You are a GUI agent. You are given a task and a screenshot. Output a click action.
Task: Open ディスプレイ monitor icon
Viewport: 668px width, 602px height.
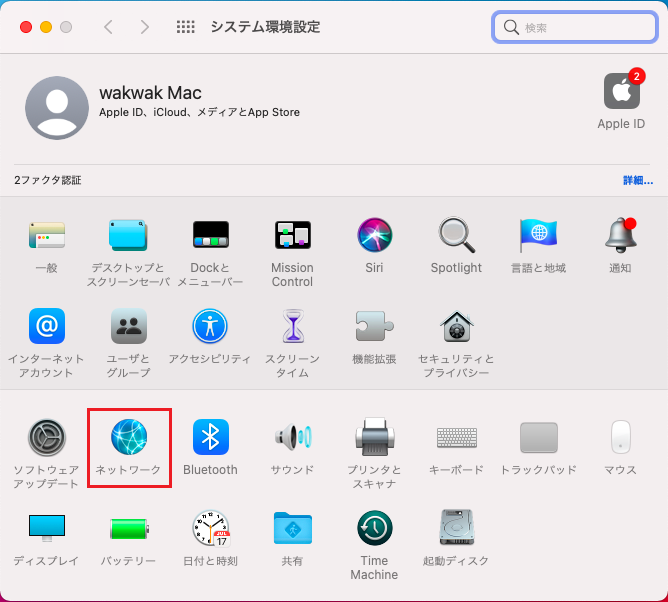tap(47, 528)
